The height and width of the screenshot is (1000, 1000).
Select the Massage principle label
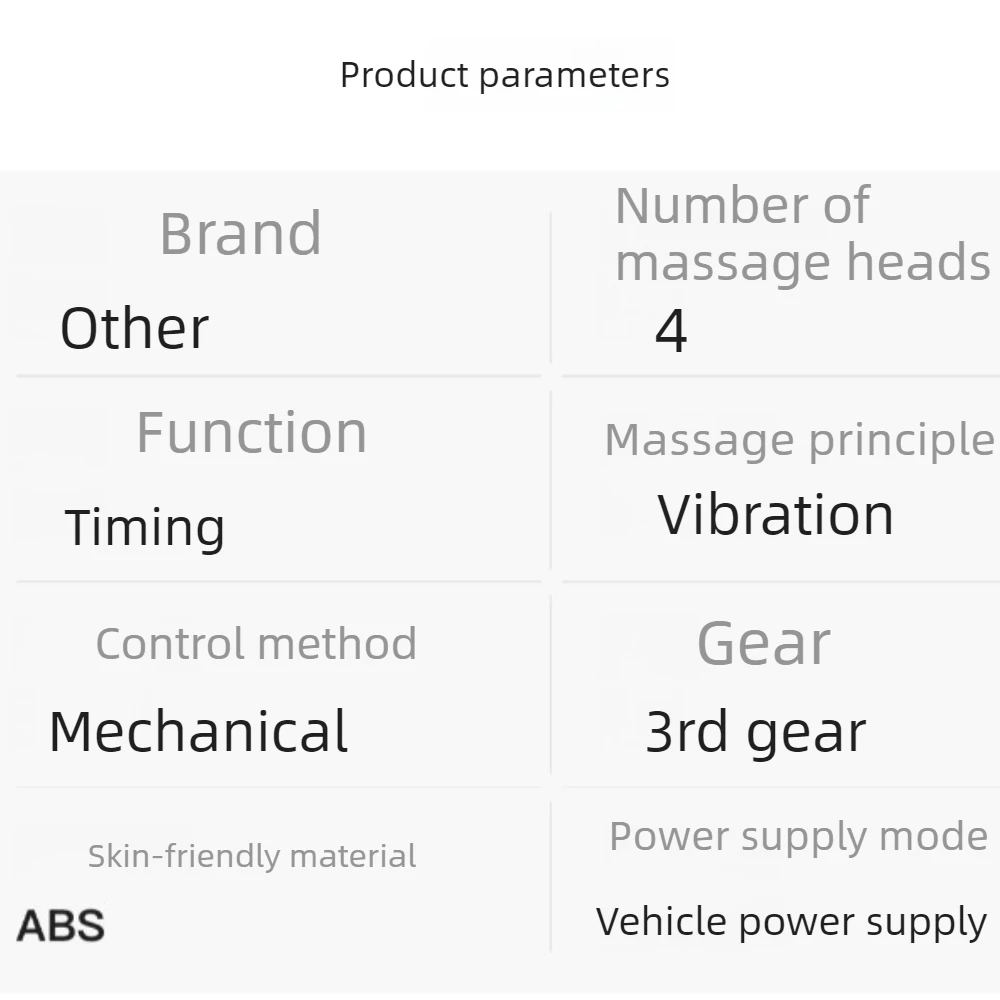pos(799,441)
